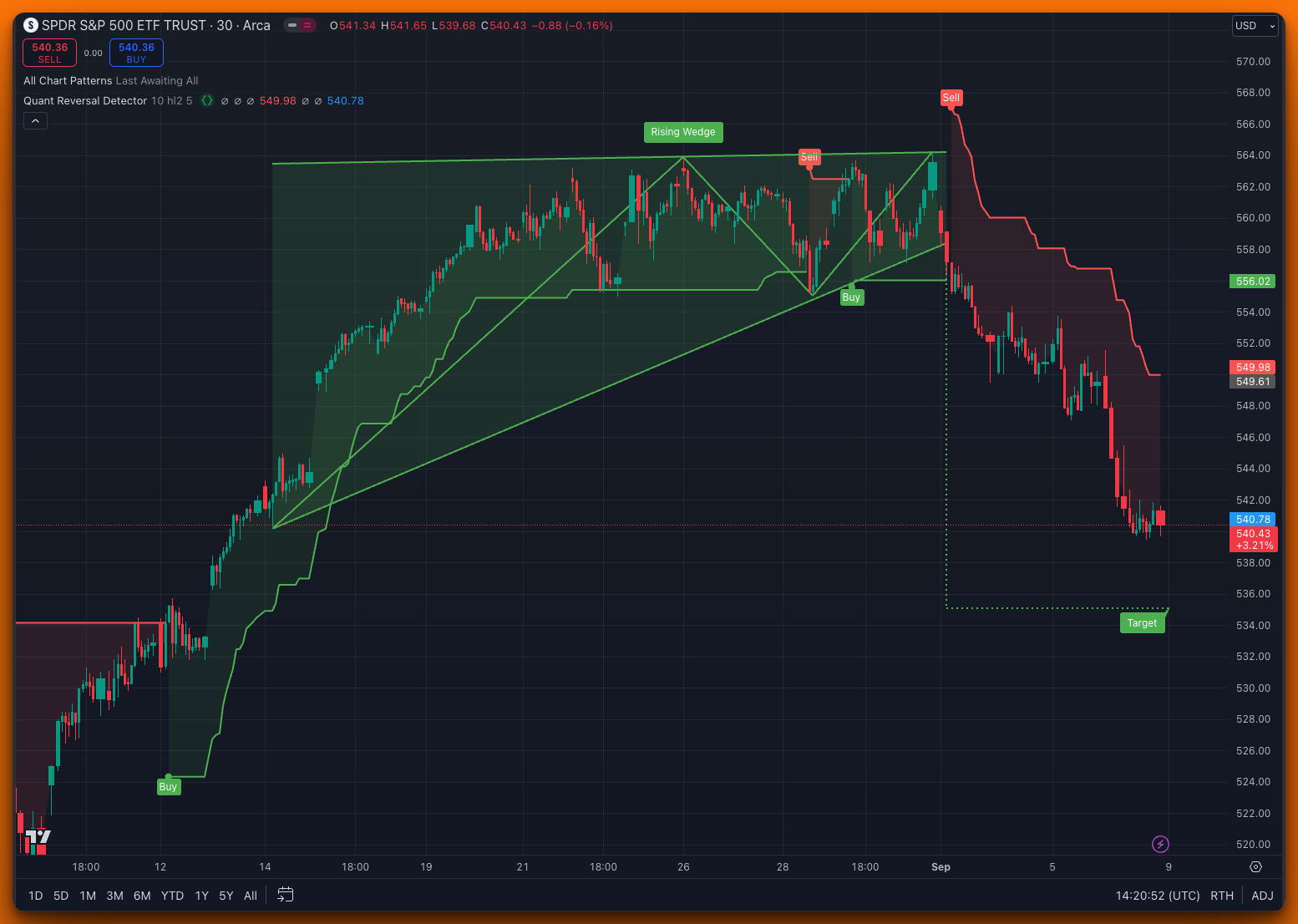Viewport: 1298px width, 924px height.
Task: Click the C540.43 close value in header
Action: click(x=504, y=26)
